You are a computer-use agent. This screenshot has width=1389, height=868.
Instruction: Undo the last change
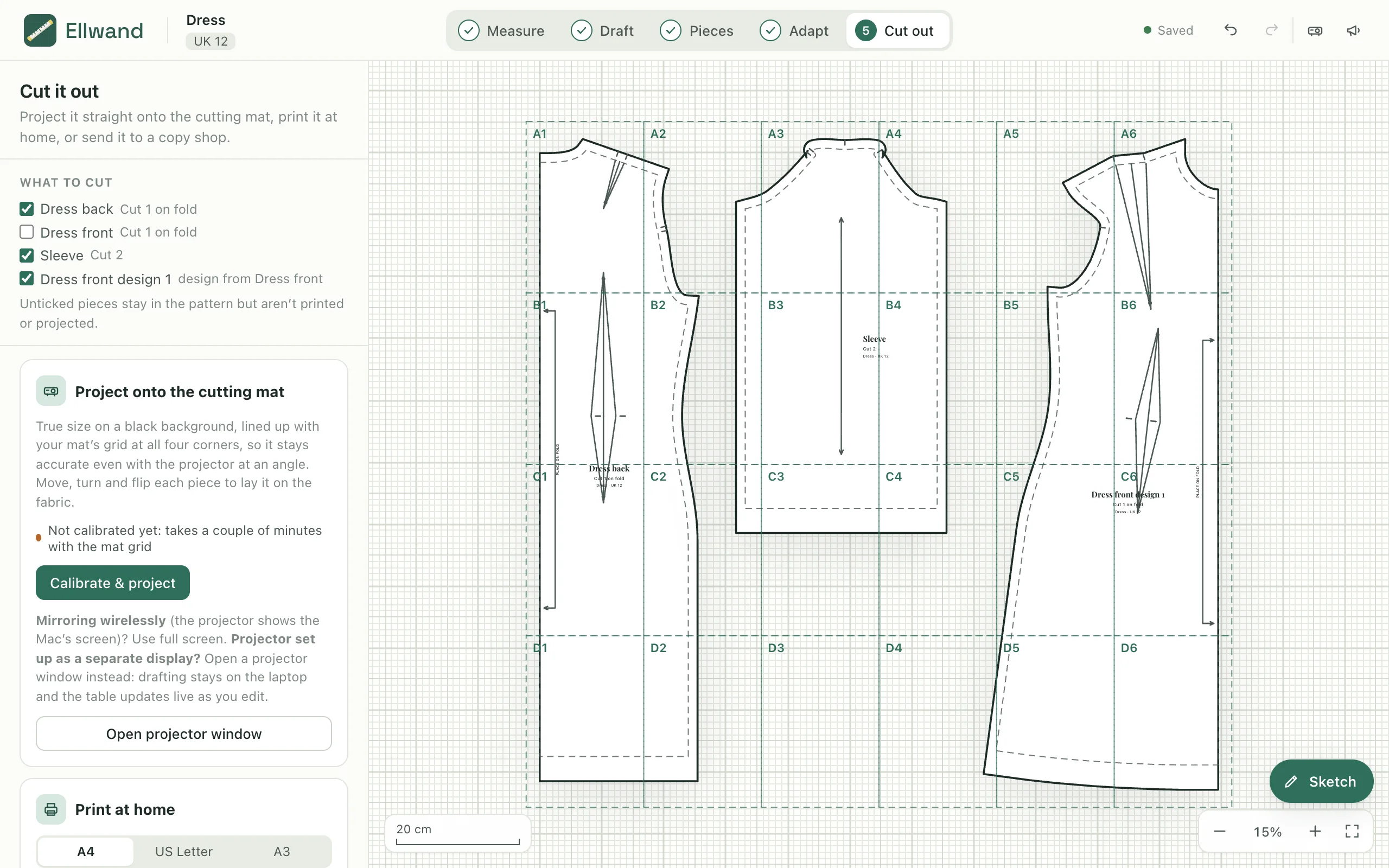[1230, 30]
